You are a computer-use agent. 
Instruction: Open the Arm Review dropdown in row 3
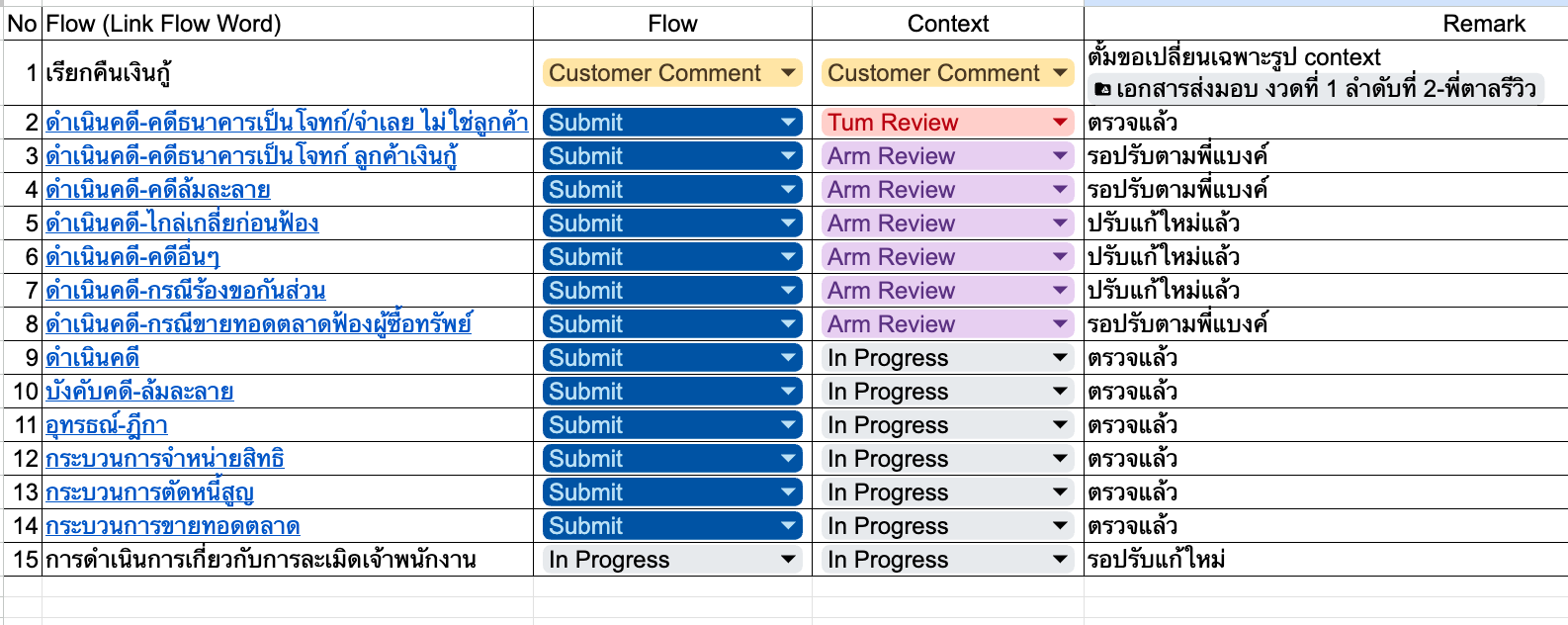pyautogui.click(x=1060, y=156)
